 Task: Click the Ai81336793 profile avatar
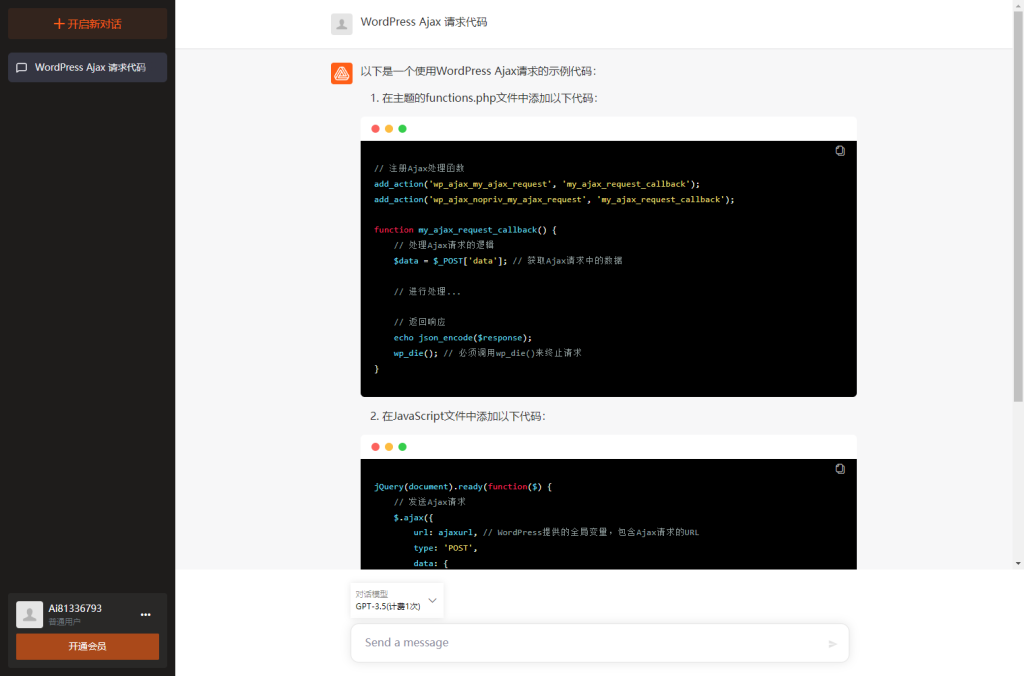29,615
